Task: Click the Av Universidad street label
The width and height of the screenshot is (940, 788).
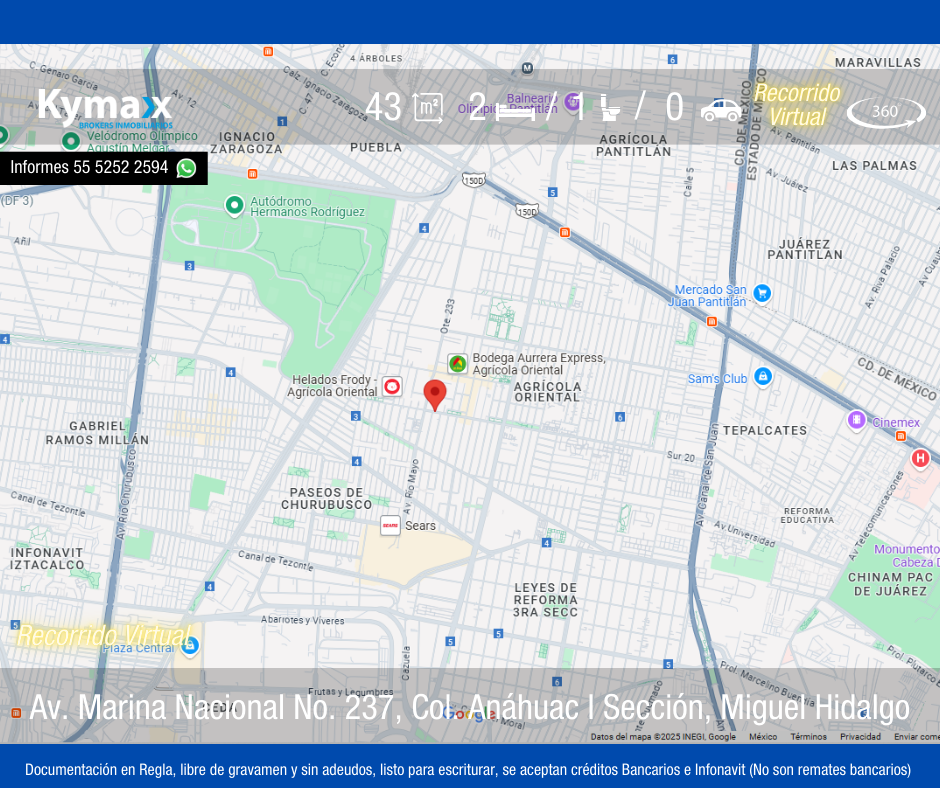Action: [x=744, y=534]
